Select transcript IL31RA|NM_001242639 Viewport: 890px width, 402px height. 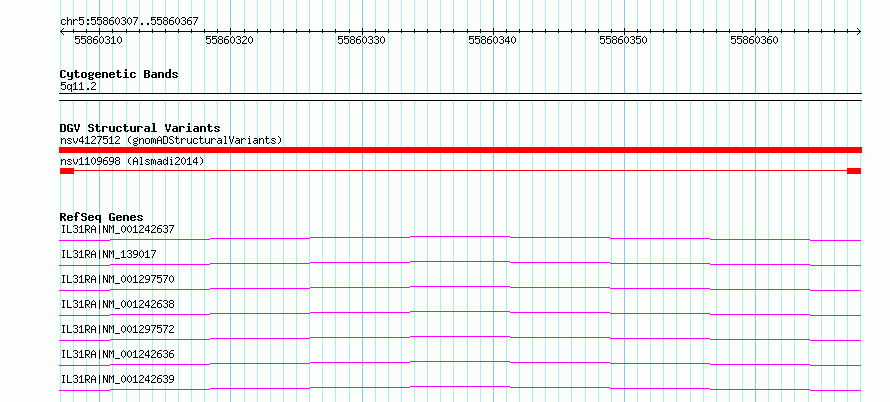click(117, 379)
